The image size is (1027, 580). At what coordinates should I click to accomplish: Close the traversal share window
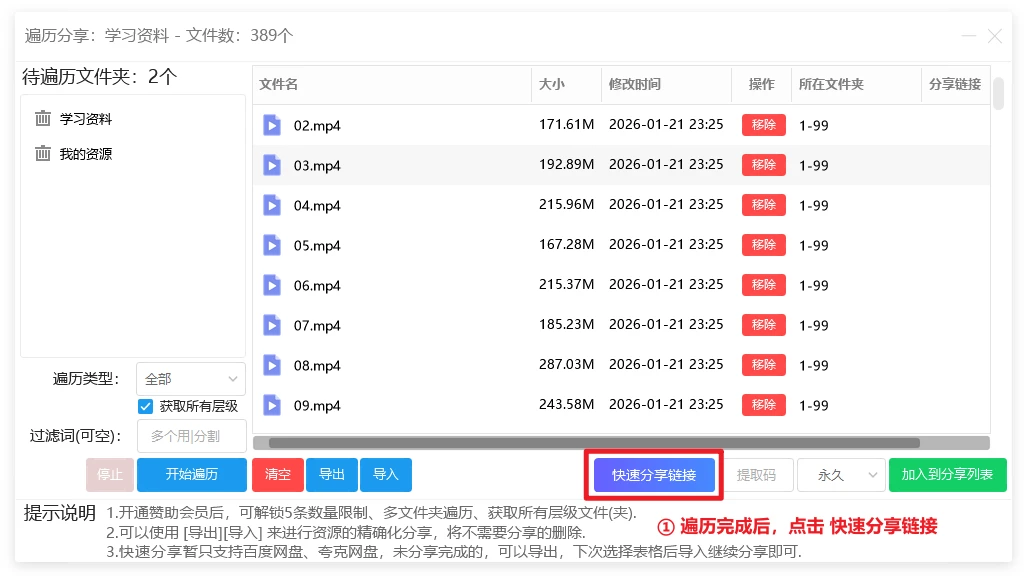[994, 36]
